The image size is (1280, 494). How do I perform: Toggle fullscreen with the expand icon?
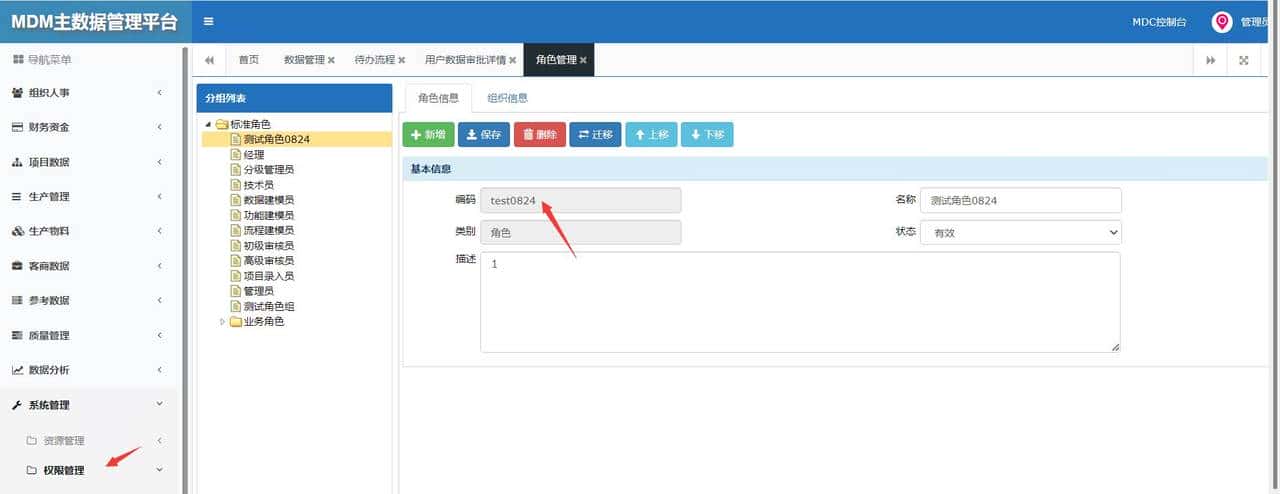click(1244, 60)
